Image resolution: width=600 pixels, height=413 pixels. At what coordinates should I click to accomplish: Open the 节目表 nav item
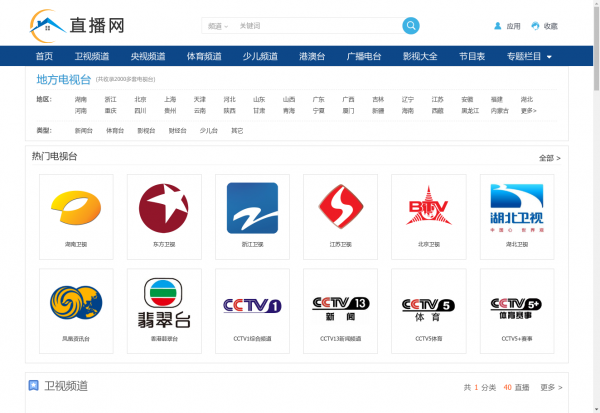[x=472, y=56]
